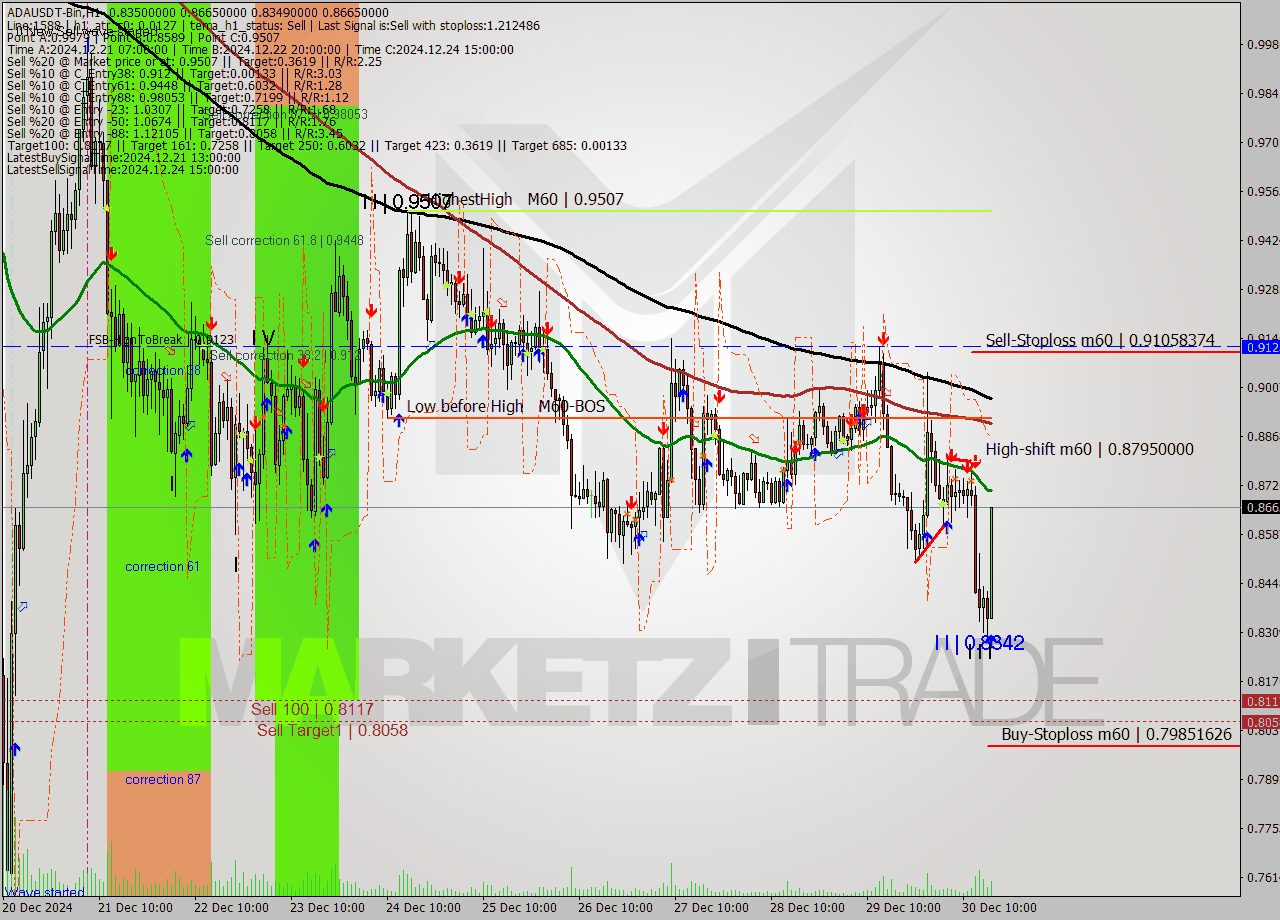Select the Sell Target1 | 0.8058 label
Image resolution: width=1280 pixels, height=920 pixels.
click(x=332, y=730)
